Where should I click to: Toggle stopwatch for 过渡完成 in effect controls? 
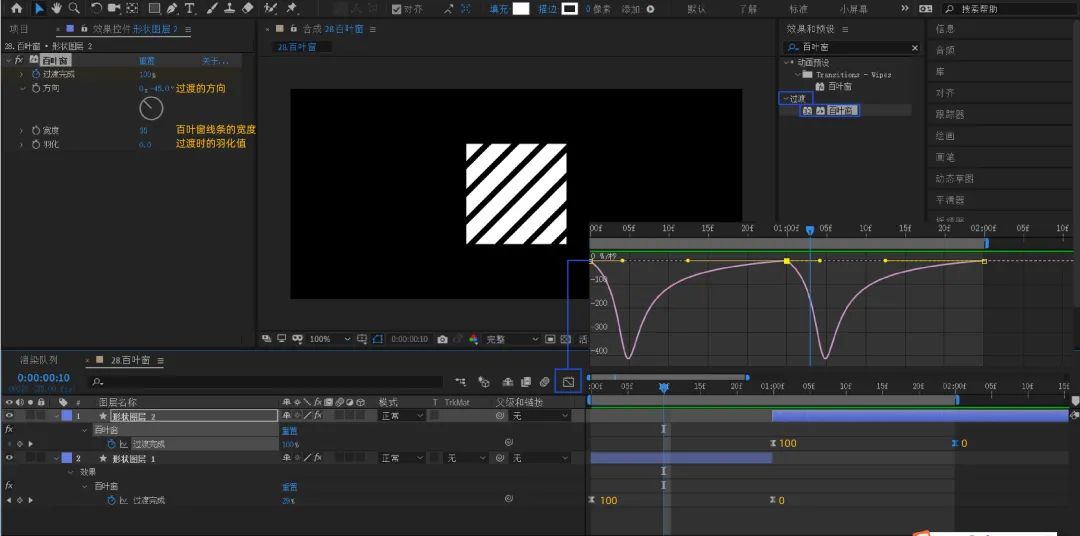(x=36, y=74)
